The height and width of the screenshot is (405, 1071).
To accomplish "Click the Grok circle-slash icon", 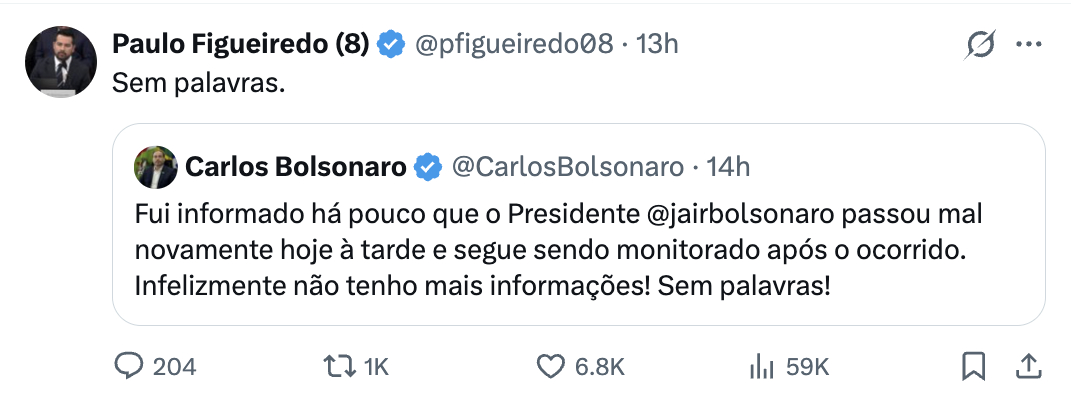I will click(x=980, y=45).
